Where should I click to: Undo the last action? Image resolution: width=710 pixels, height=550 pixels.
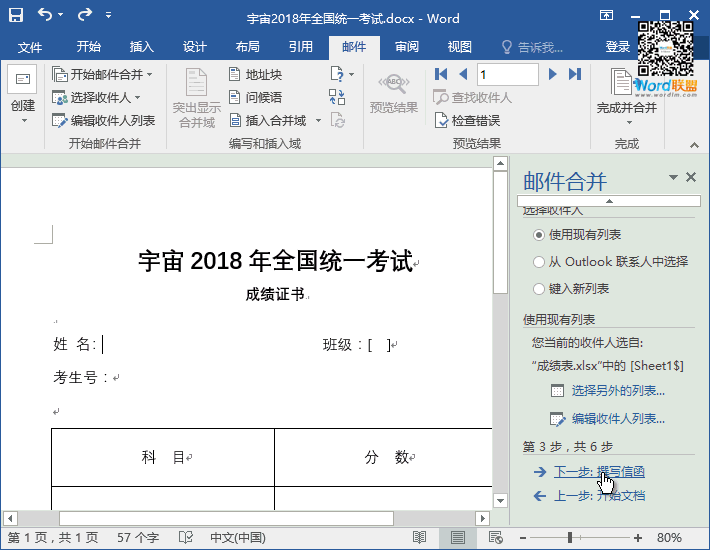pyautogui.click(x=45, y=15)
